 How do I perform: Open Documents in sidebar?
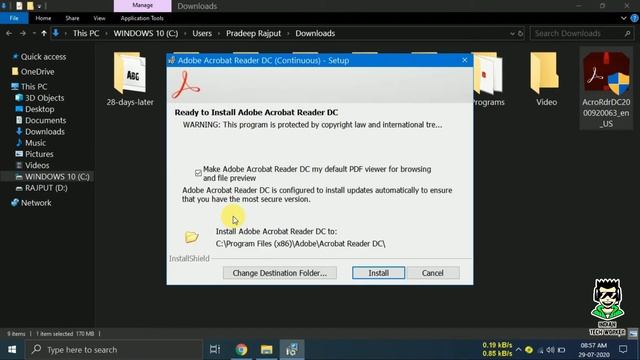(x=45, y=120)
